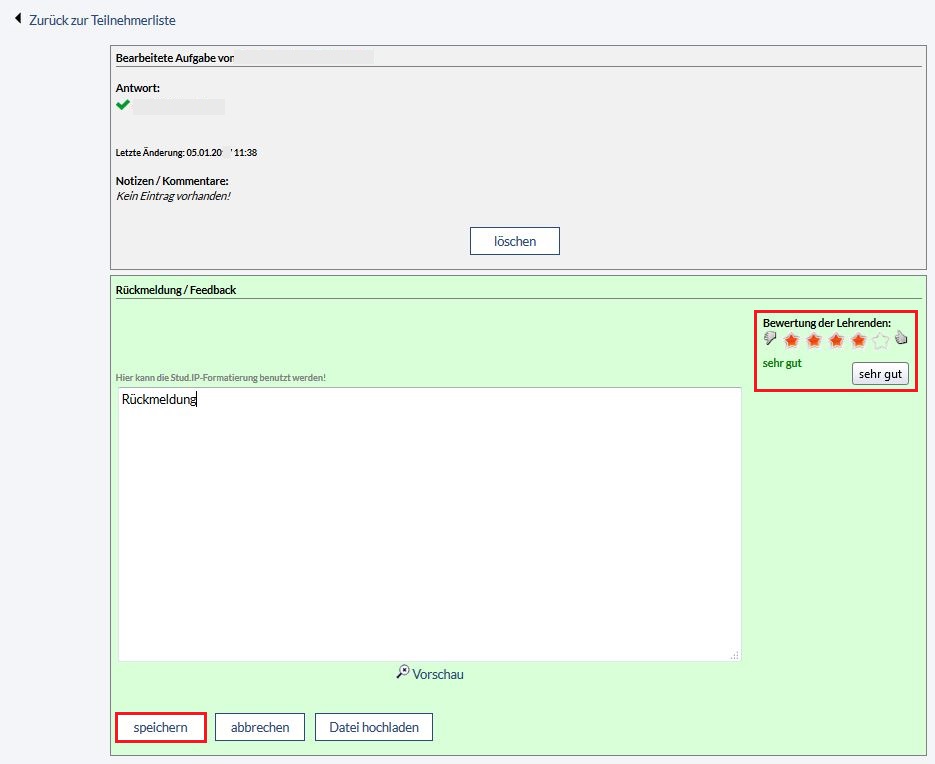Click the thumbs-down rating icon

click(770, 339)
